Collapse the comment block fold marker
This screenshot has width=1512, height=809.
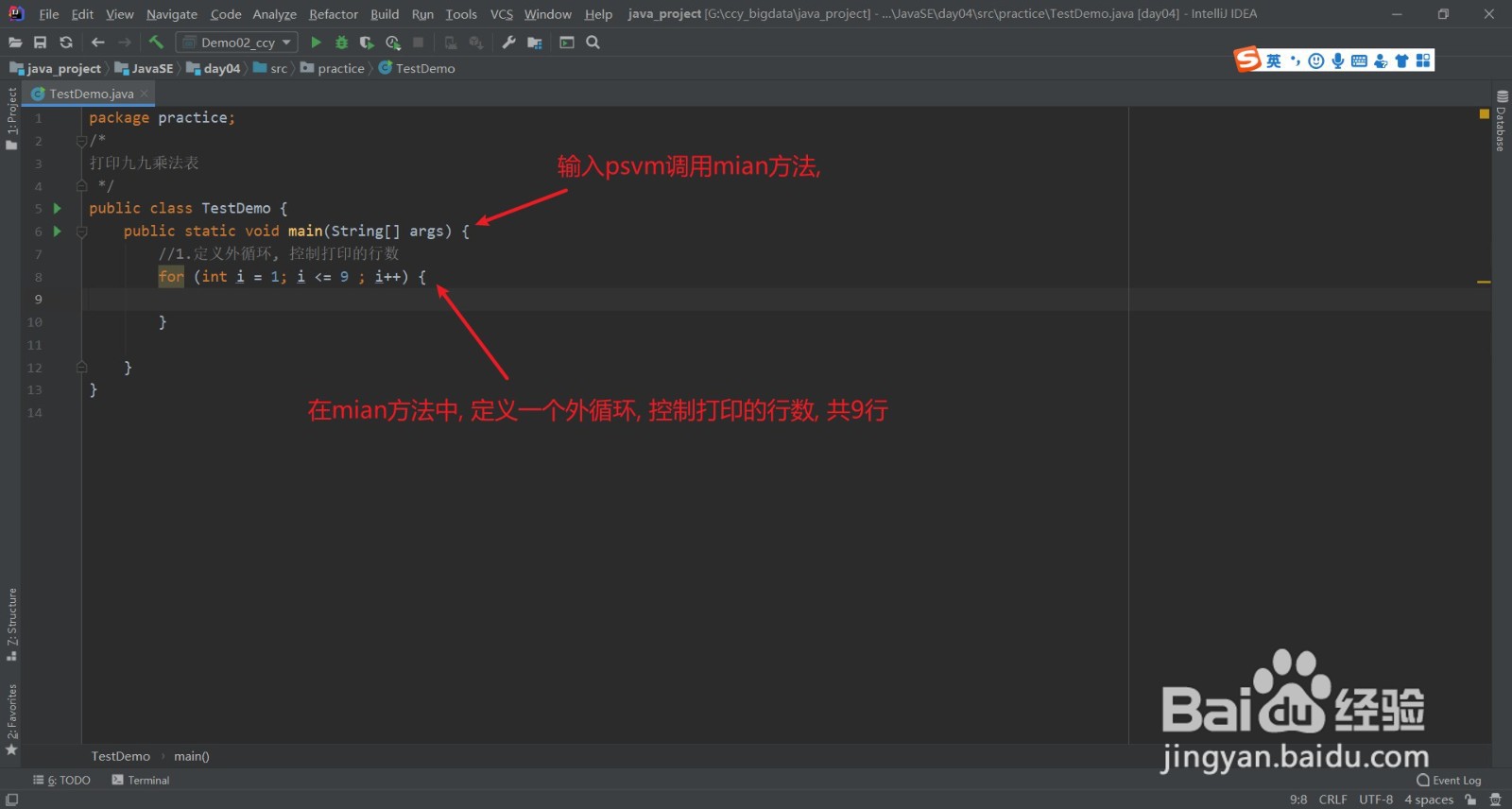(81, 141)
